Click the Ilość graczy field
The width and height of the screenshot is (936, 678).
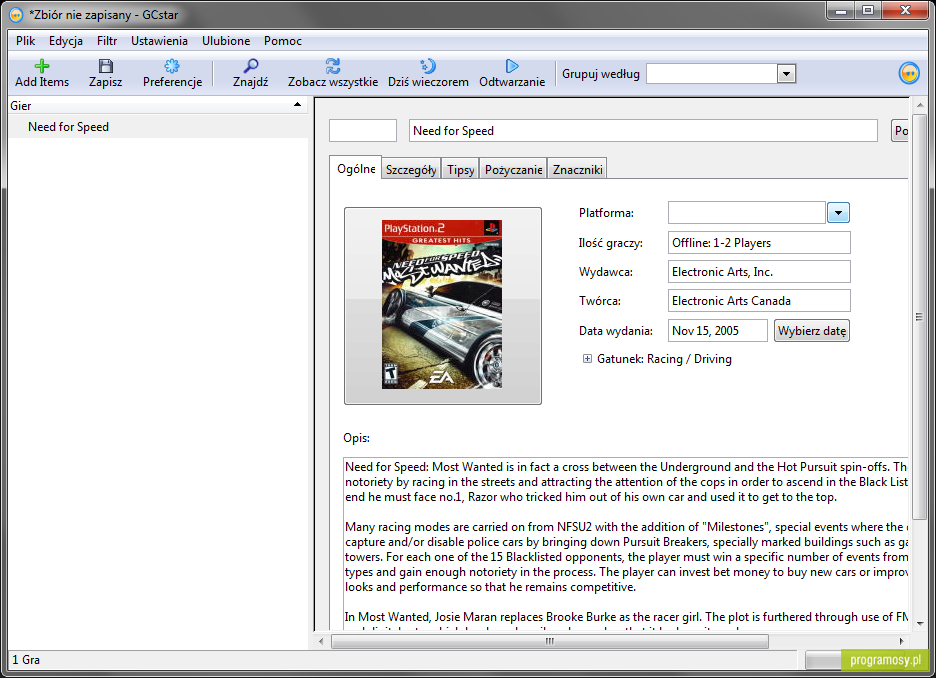point(759,243)
